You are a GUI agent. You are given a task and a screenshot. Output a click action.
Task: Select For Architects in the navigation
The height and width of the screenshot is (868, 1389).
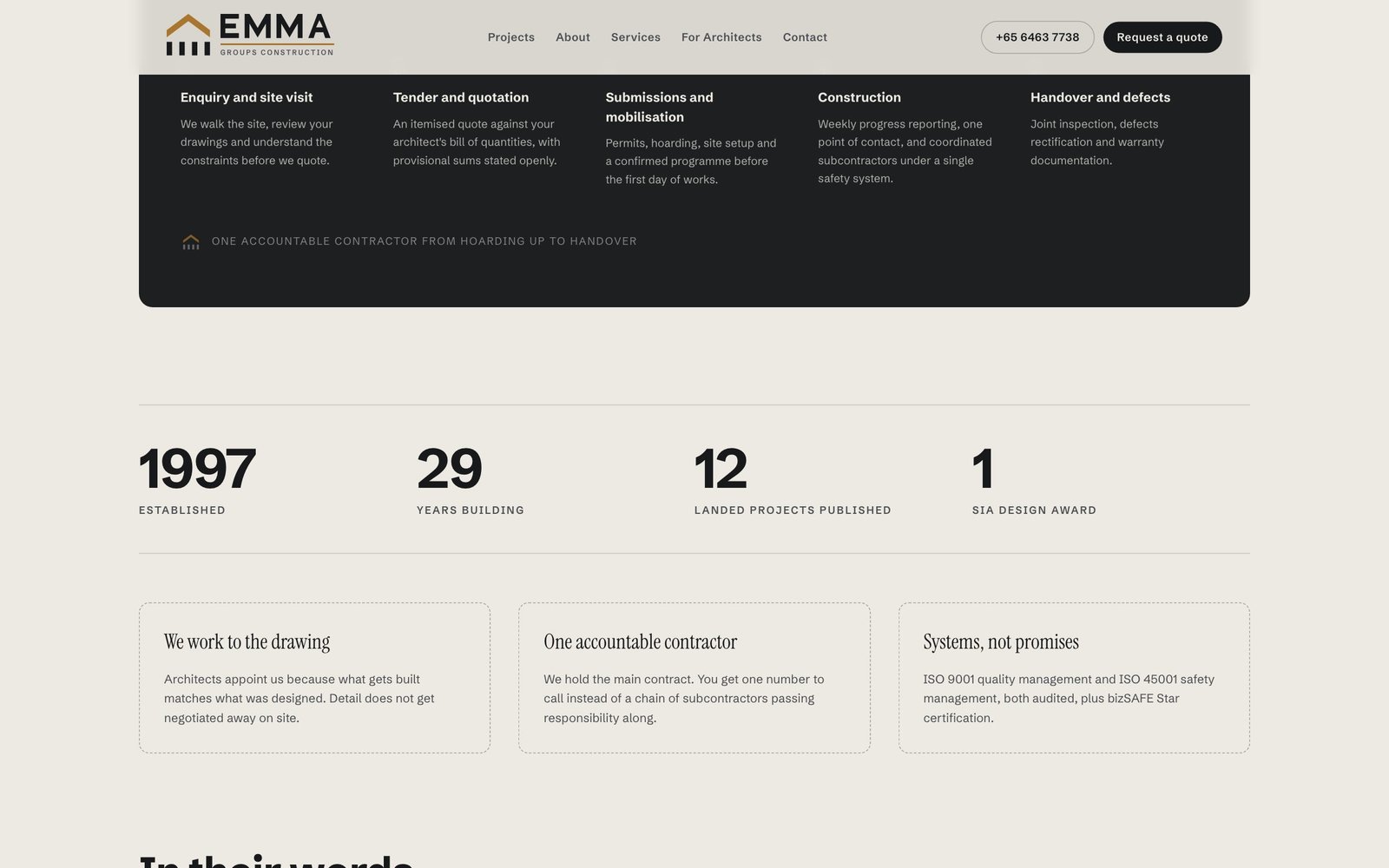pyautogui.click(x=721, y=37)
